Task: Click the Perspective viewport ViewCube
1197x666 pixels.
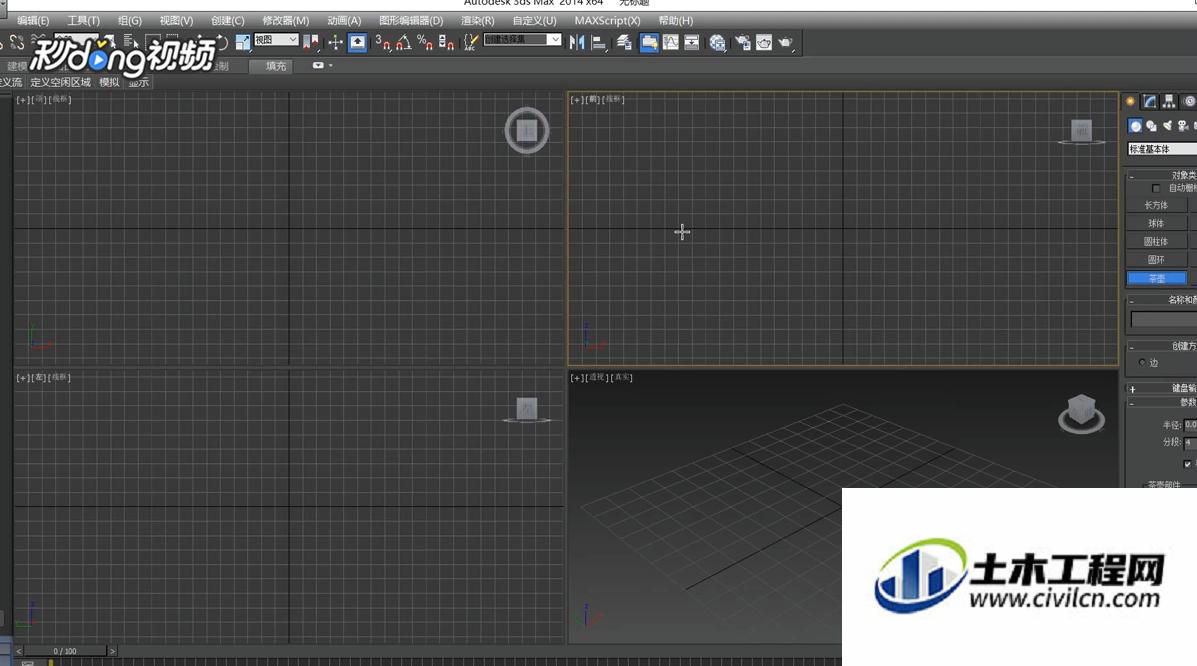Action: coord(1081,413)
